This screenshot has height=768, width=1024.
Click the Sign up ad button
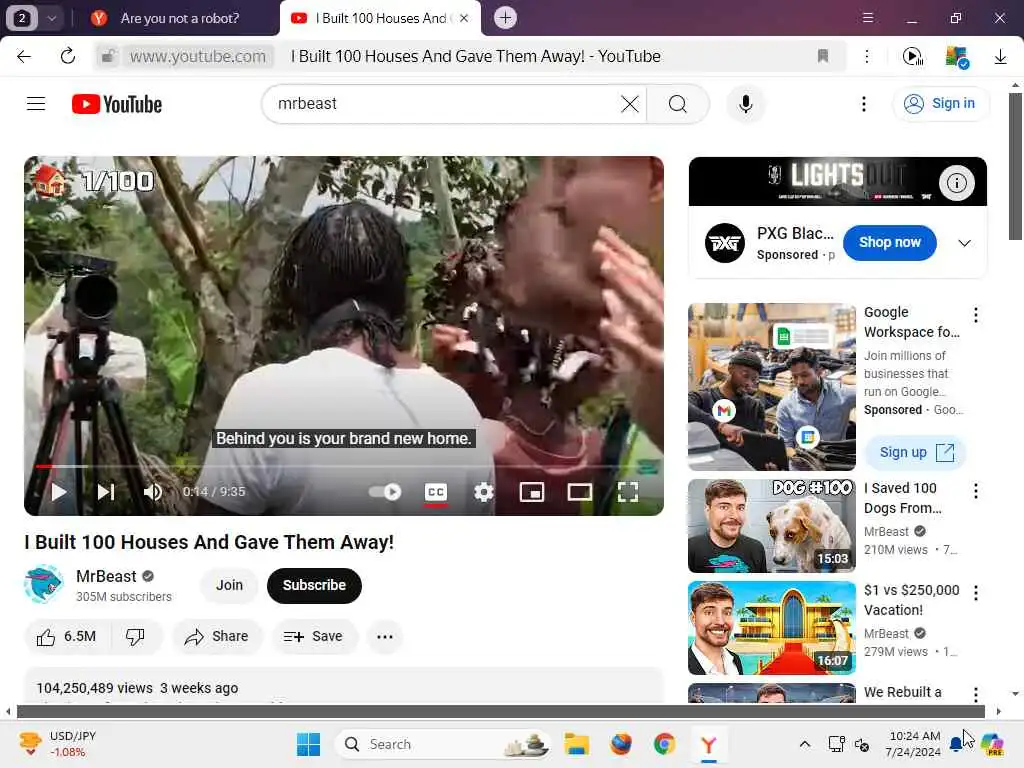(916, 453)
